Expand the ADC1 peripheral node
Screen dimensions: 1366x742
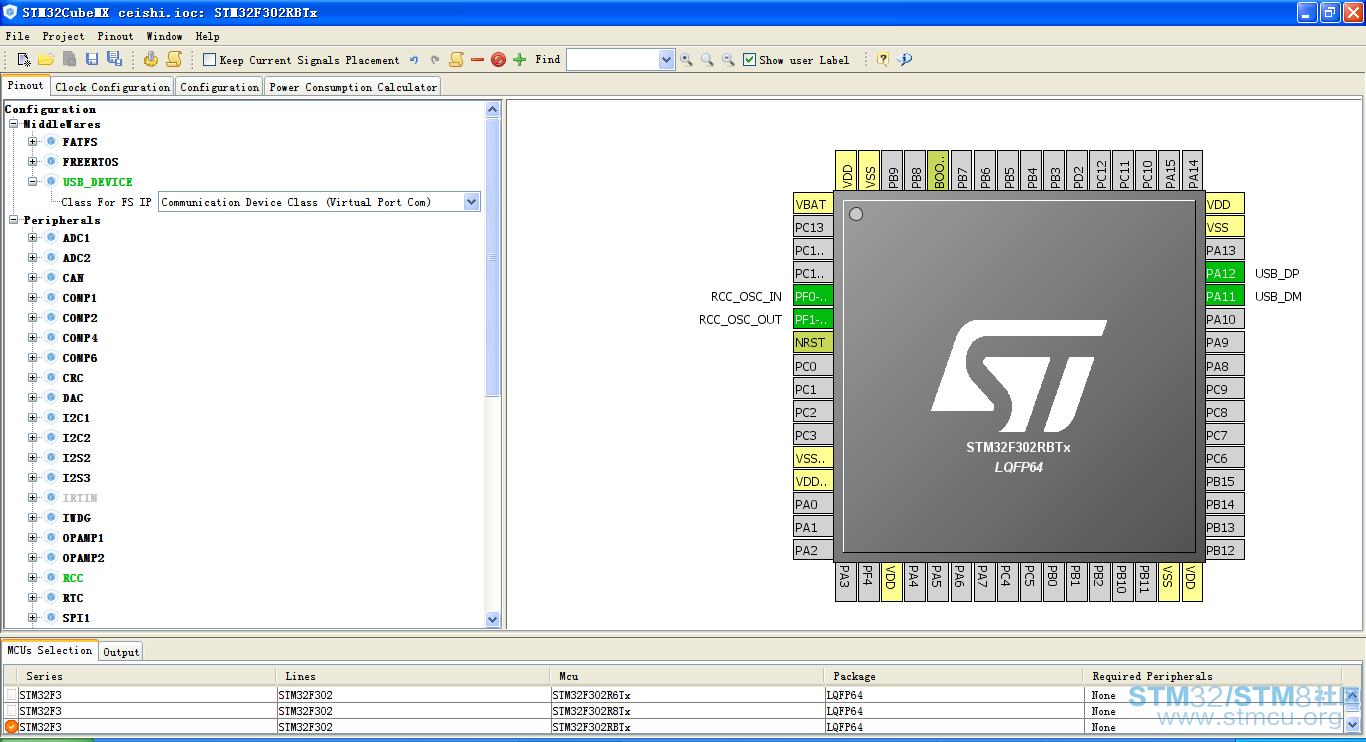(33, 238)
